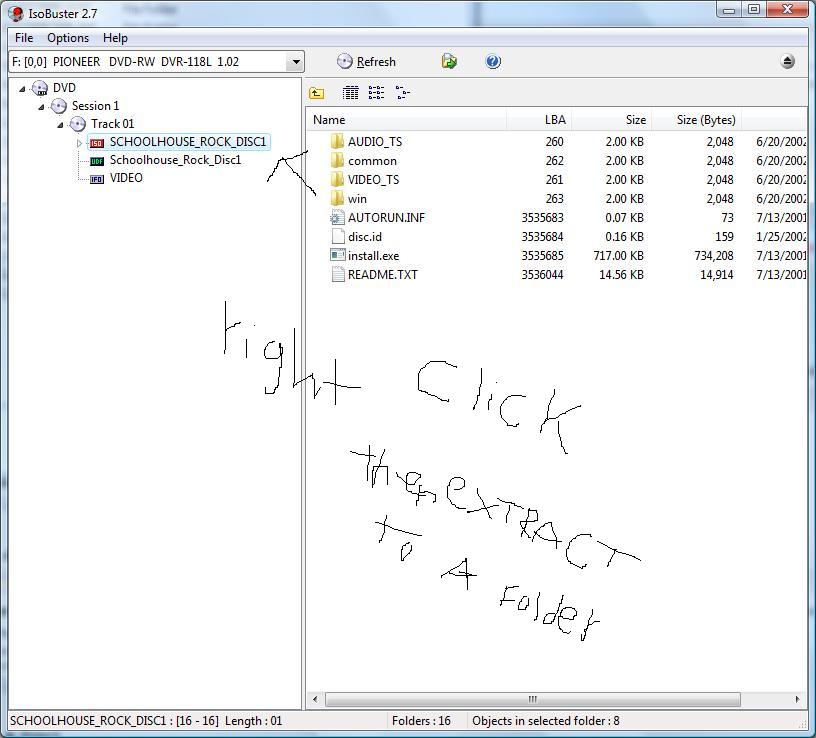Click the README.TXT file icon
Viewport: 816px width, 738px height.
point(337,274)
